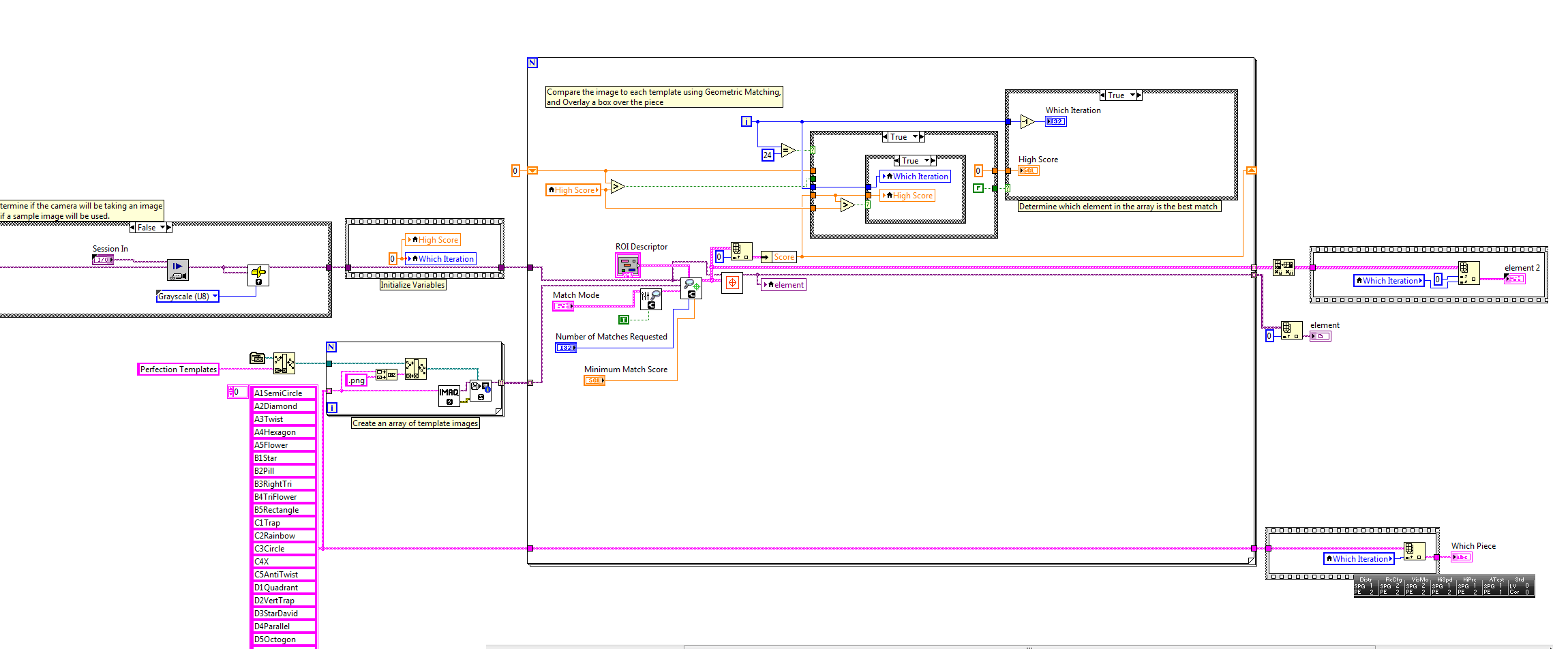
Task: Go to next case of False structure
Action: pos(169,228)
